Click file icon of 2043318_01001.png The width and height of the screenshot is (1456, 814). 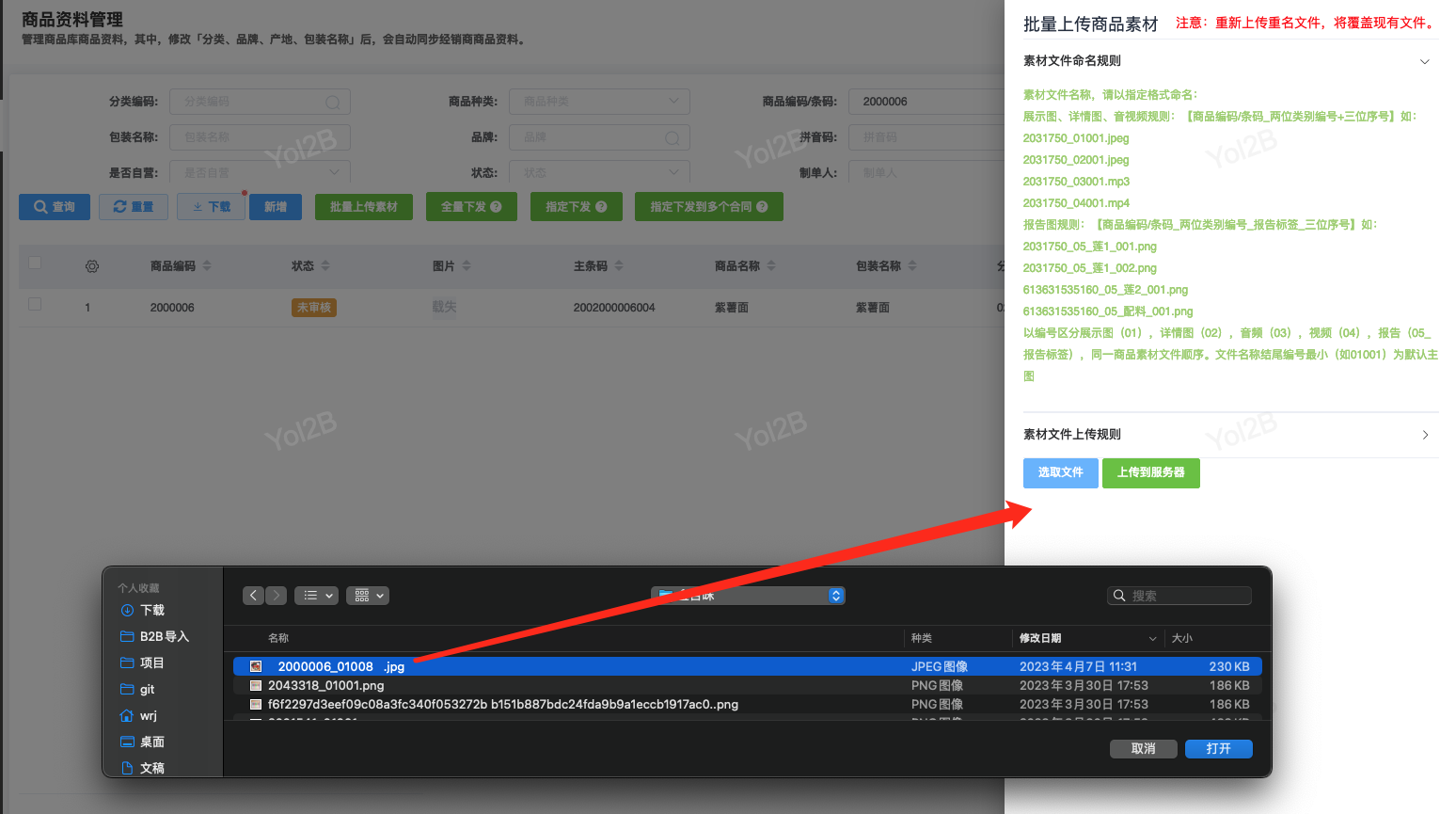pyautogui.click(x=256, y=685)
